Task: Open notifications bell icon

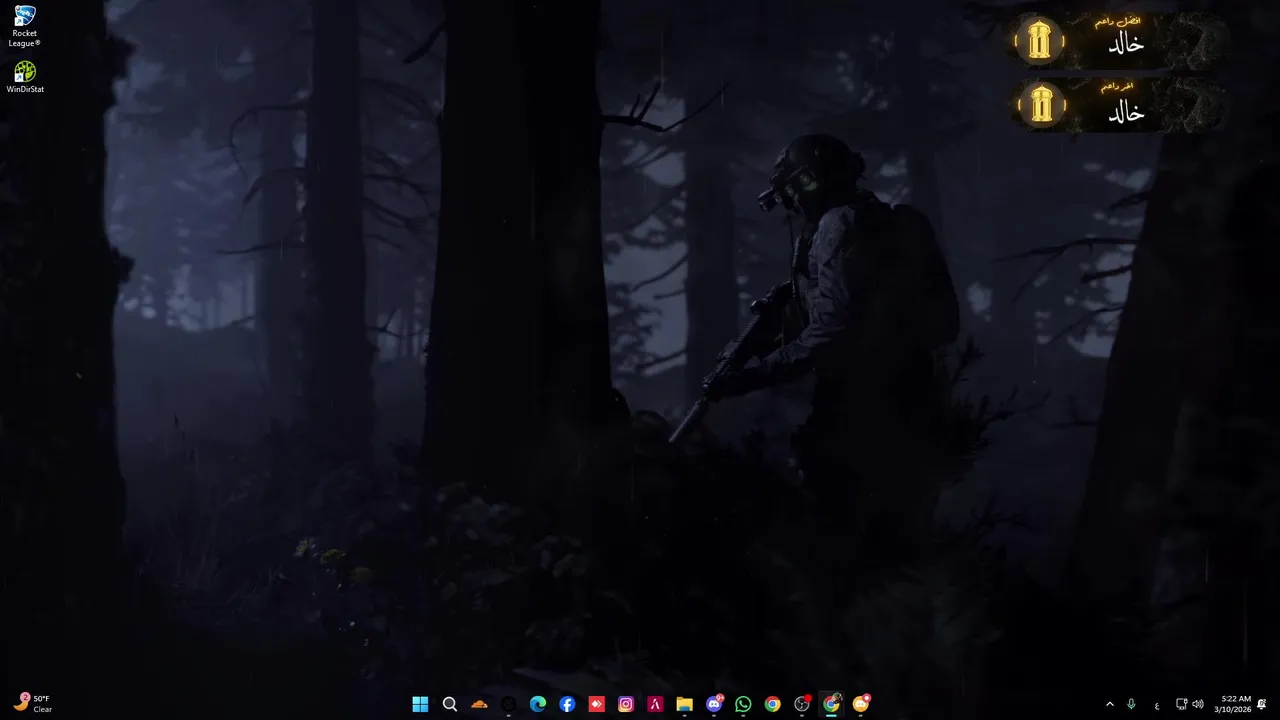Action: [1262, 704]
